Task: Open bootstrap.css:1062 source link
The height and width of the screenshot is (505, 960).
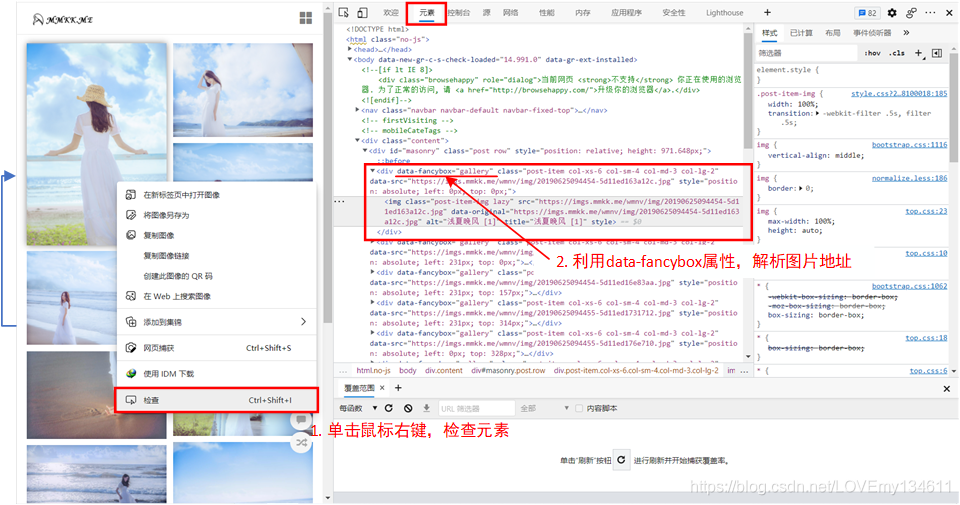Action: (x=909, y=286)
